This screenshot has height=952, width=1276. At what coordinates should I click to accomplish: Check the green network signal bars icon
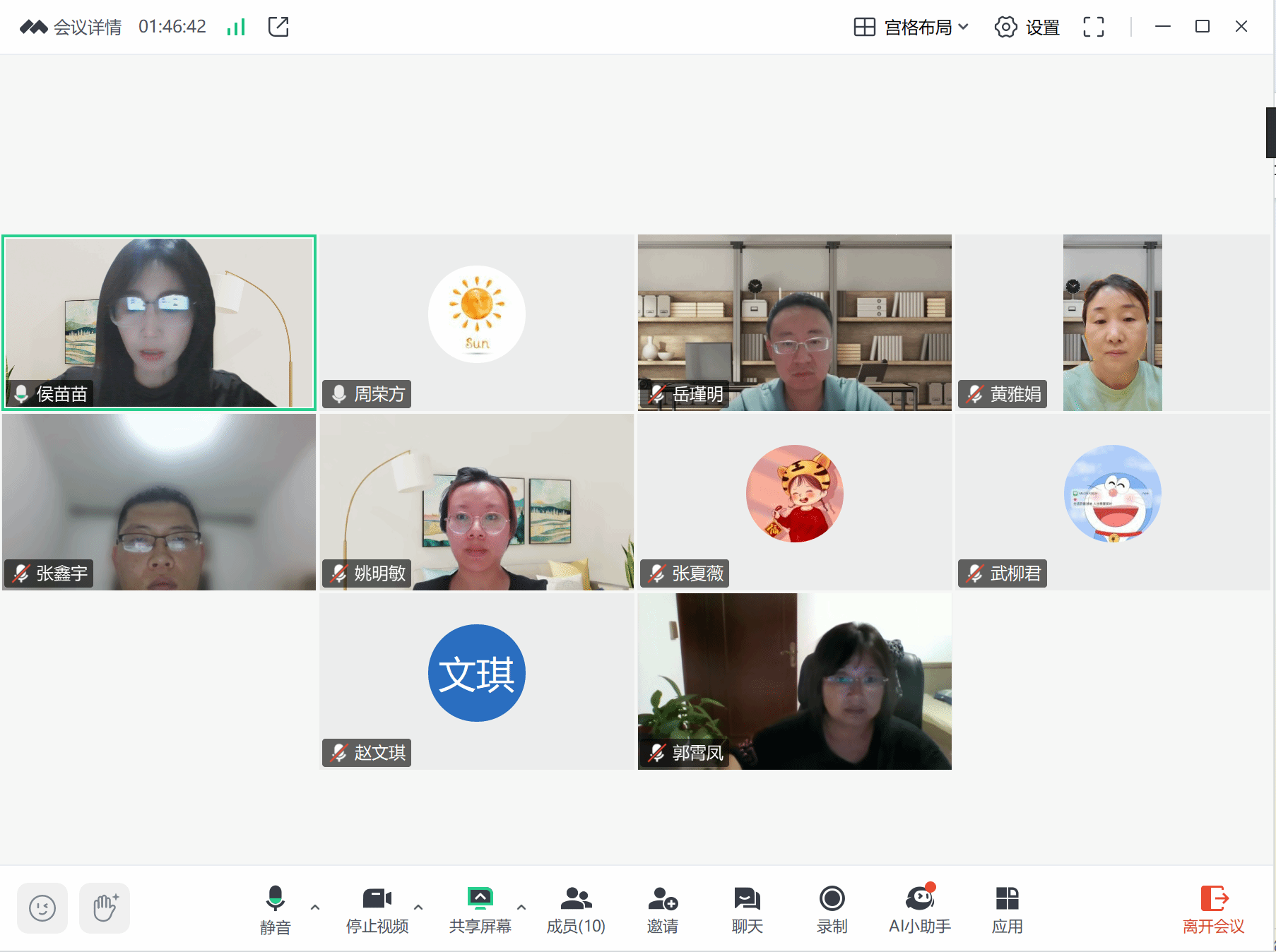[x=236, y=27]
